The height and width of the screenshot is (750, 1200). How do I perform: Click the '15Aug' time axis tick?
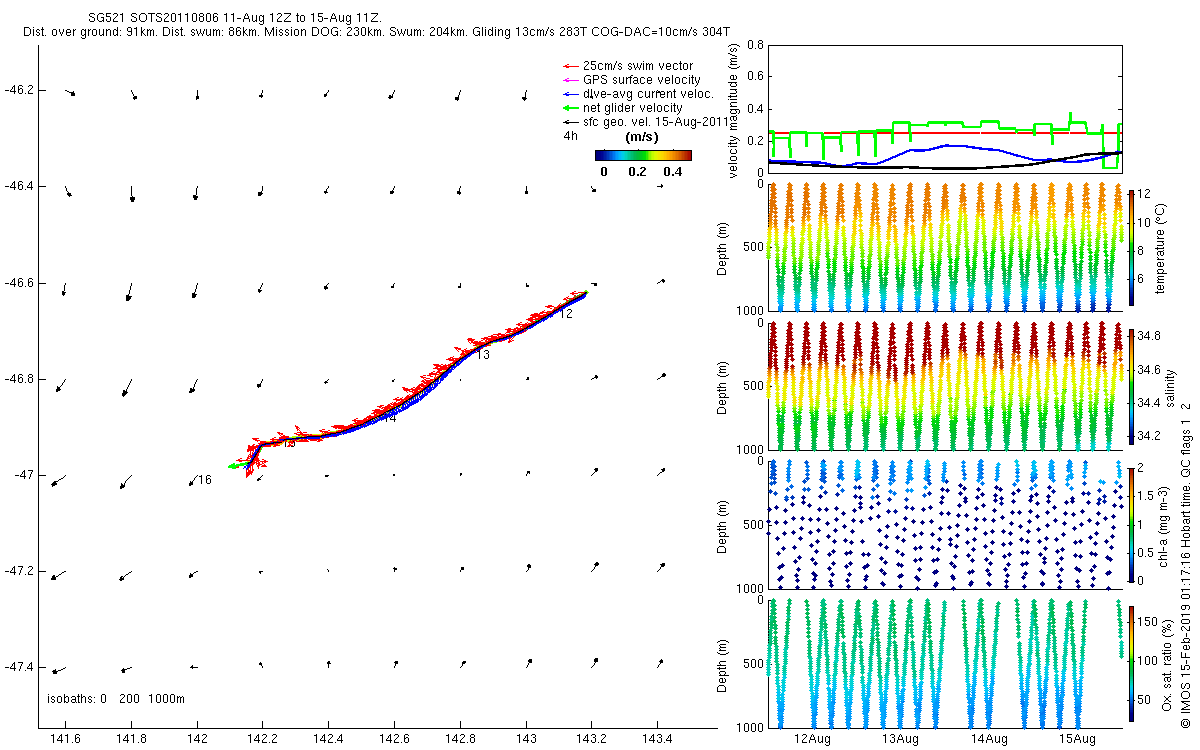1077,739
